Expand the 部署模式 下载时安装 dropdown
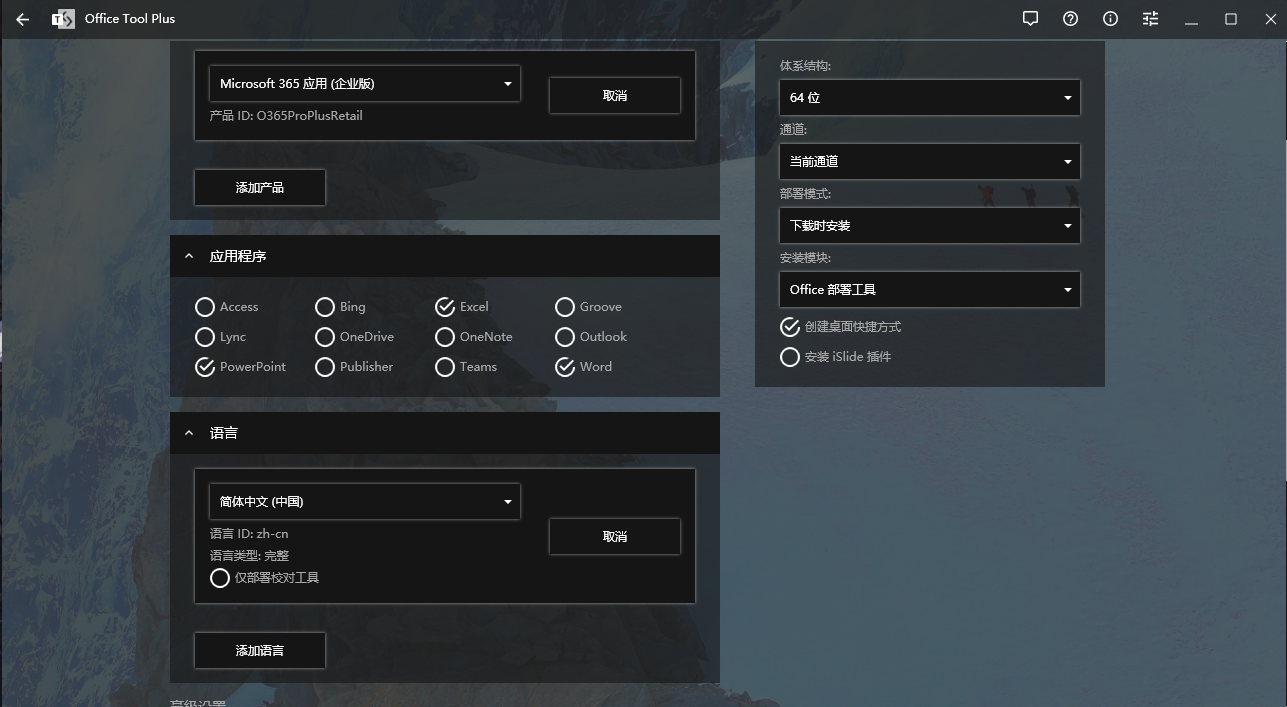 (x=929, y=226)
